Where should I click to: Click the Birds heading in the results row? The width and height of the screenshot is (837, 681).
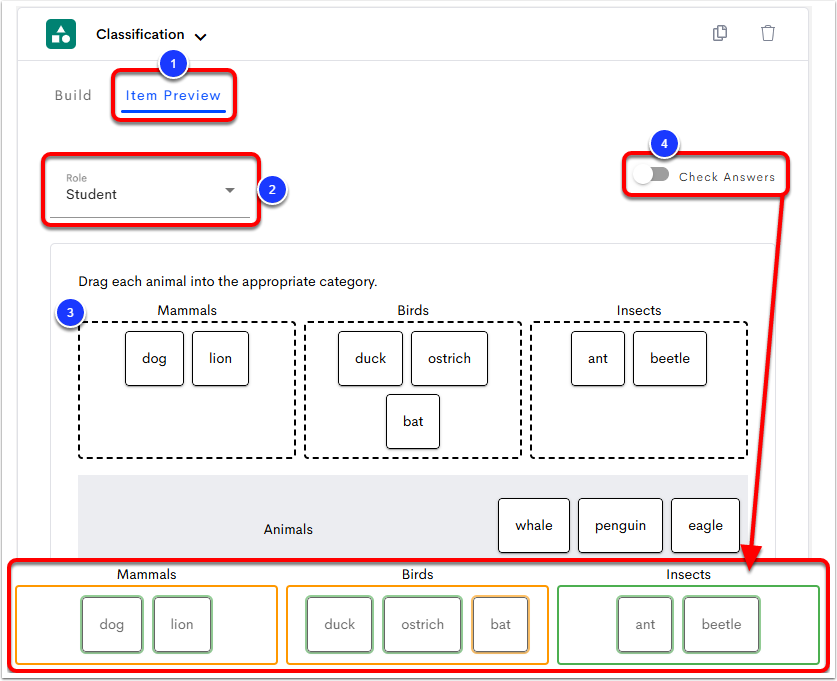coord(417,575)
